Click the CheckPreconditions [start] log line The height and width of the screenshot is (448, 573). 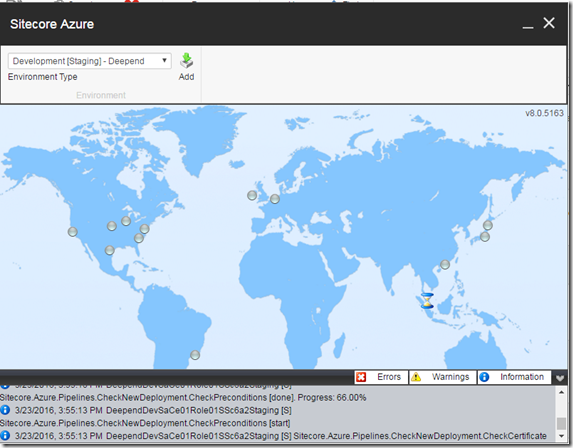[145, 423]
